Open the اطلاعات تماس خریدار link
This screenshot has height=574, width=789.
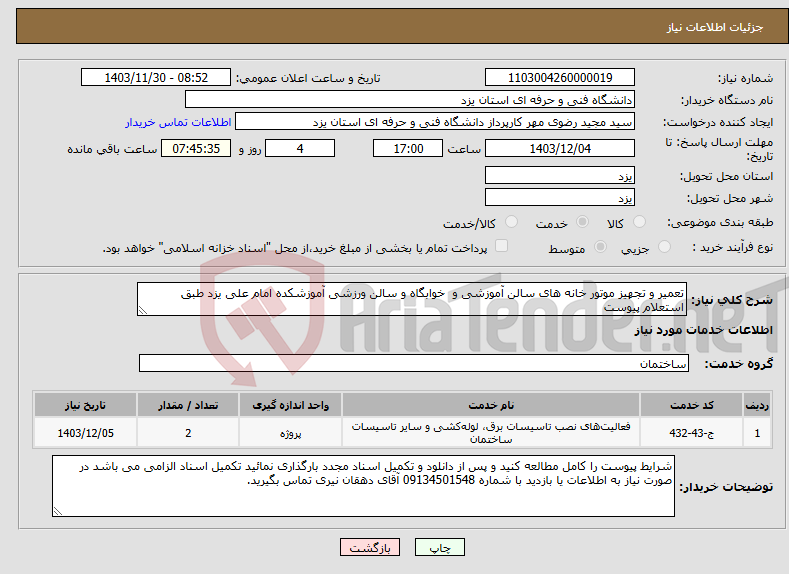click(x=178, y=122)
